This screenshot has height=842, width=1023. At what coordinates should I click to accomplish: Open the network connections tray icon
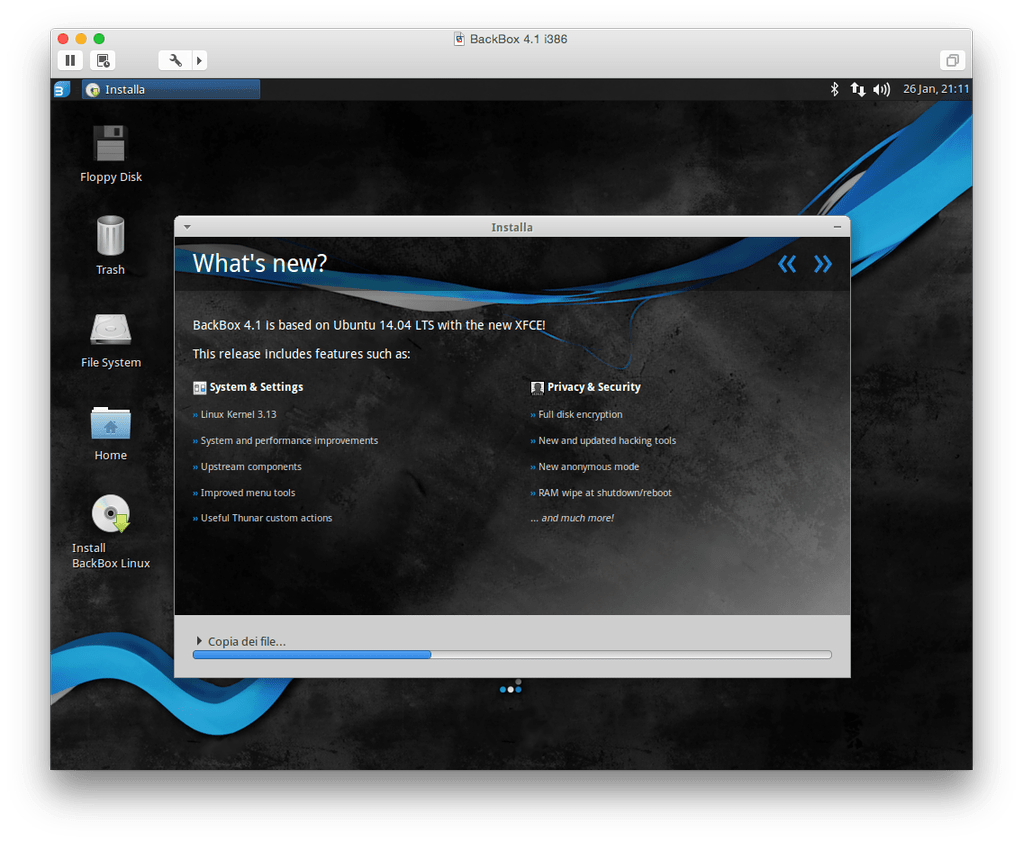pos(858,89)
